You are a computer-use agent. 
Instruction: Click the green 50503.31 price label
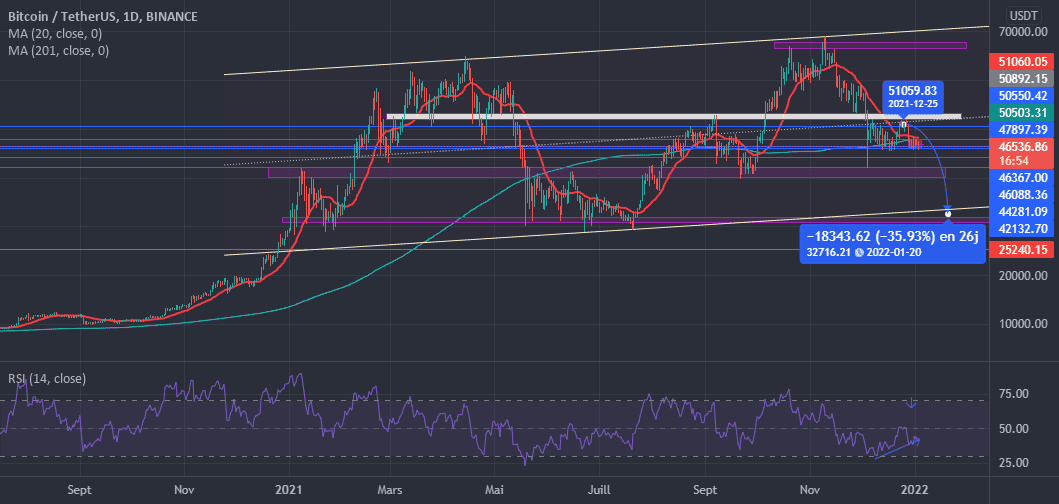point(1020,112)
